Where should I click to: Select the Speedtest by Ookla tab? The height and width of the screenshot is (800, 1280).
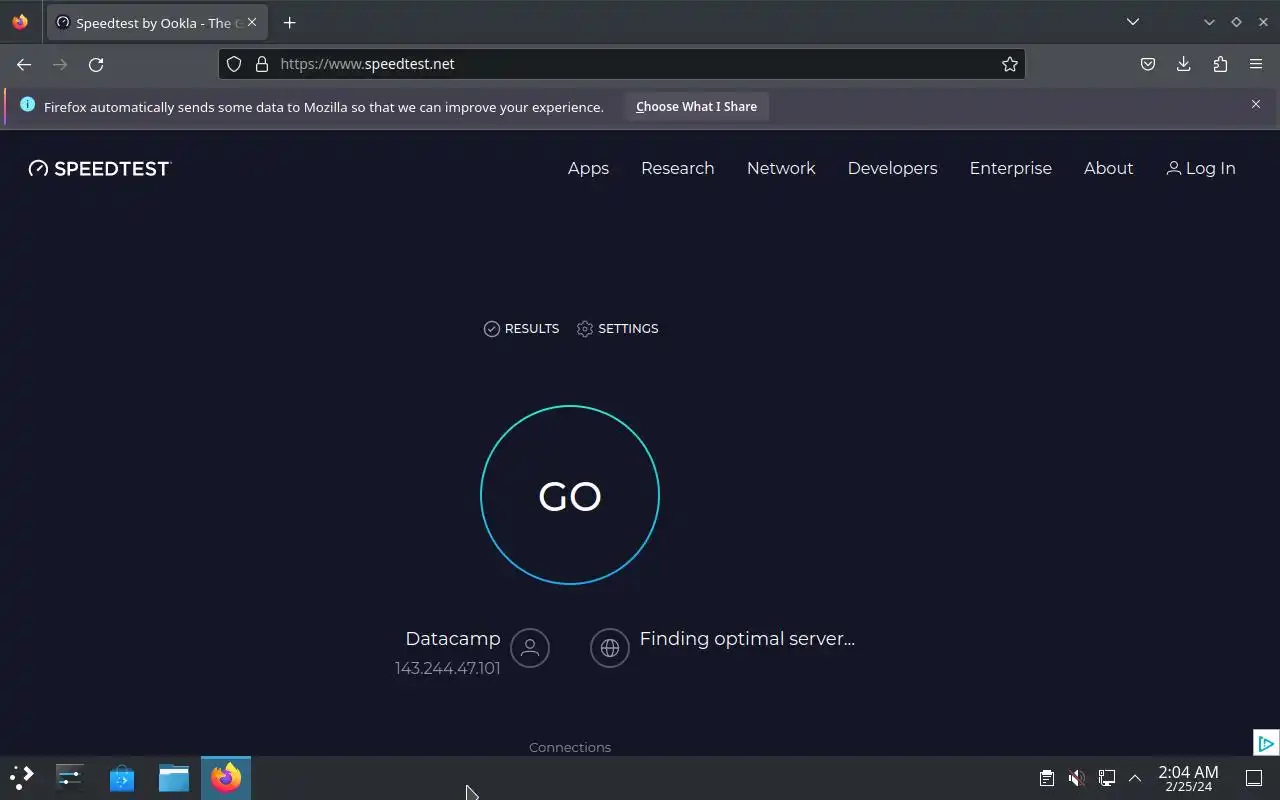point(157,23)
